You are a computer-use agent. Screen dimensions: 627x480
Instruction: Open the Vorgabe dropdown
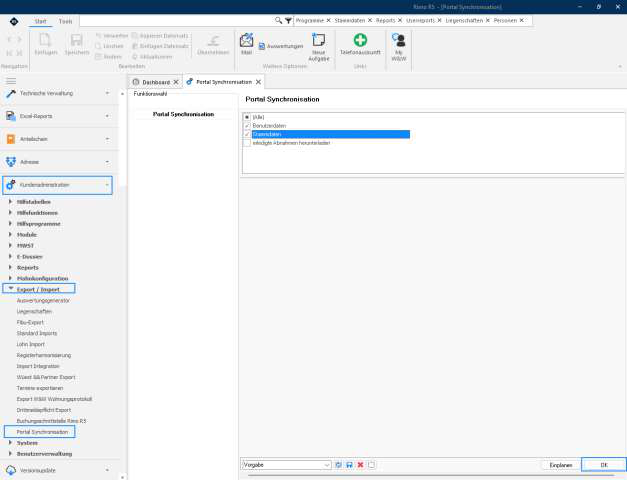[327, 465]
